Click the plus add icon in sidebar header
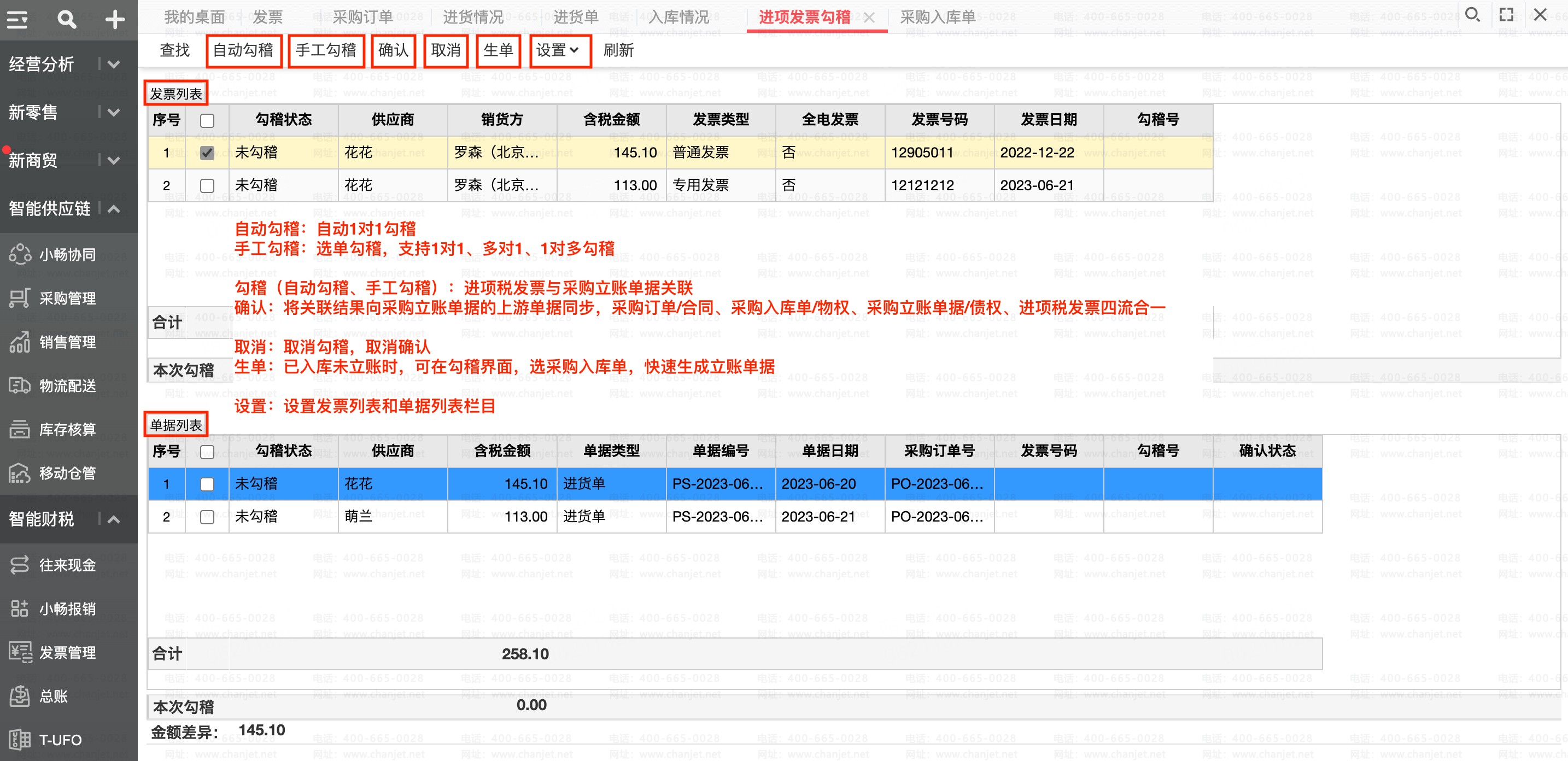Image resolution: width=1568 pixels, height=761 pixels. [x=114, y=20]
